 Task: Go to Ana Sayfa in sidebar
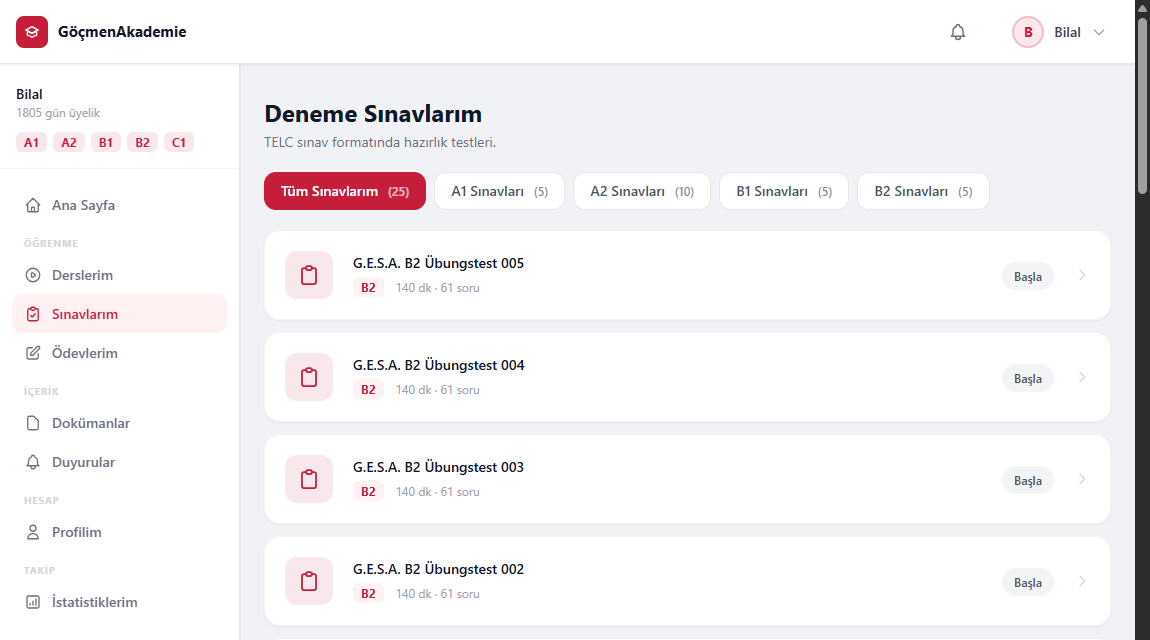pyautogui.click(x=120, y=205)
